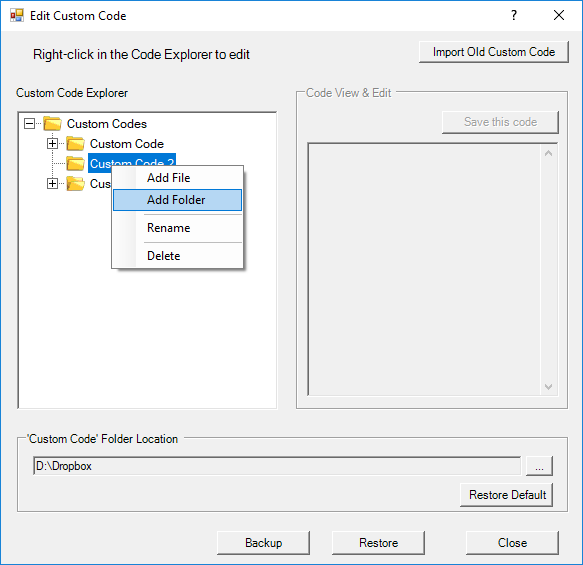Click the Restore button
Screen dimensions: 583x565
point(378,543)
